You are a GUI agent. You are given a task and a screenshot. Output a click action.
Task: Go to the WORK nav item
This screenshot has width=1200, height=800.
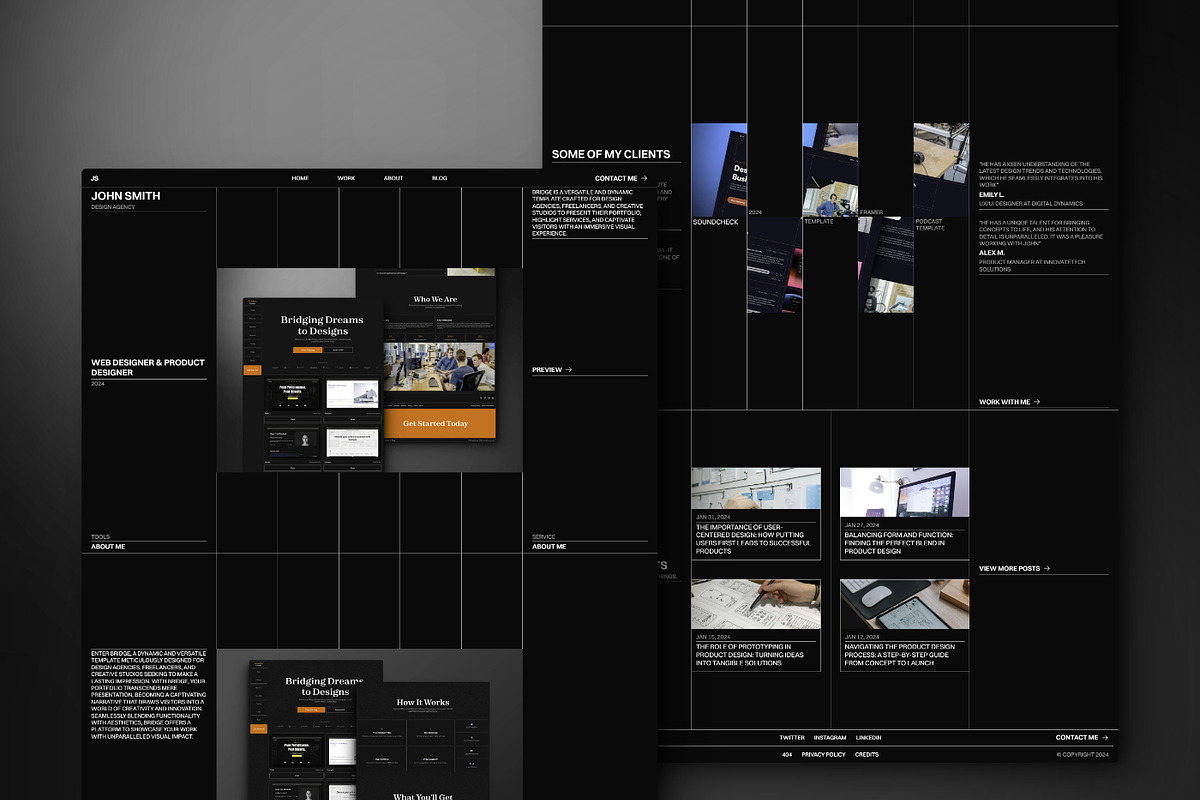346,178
